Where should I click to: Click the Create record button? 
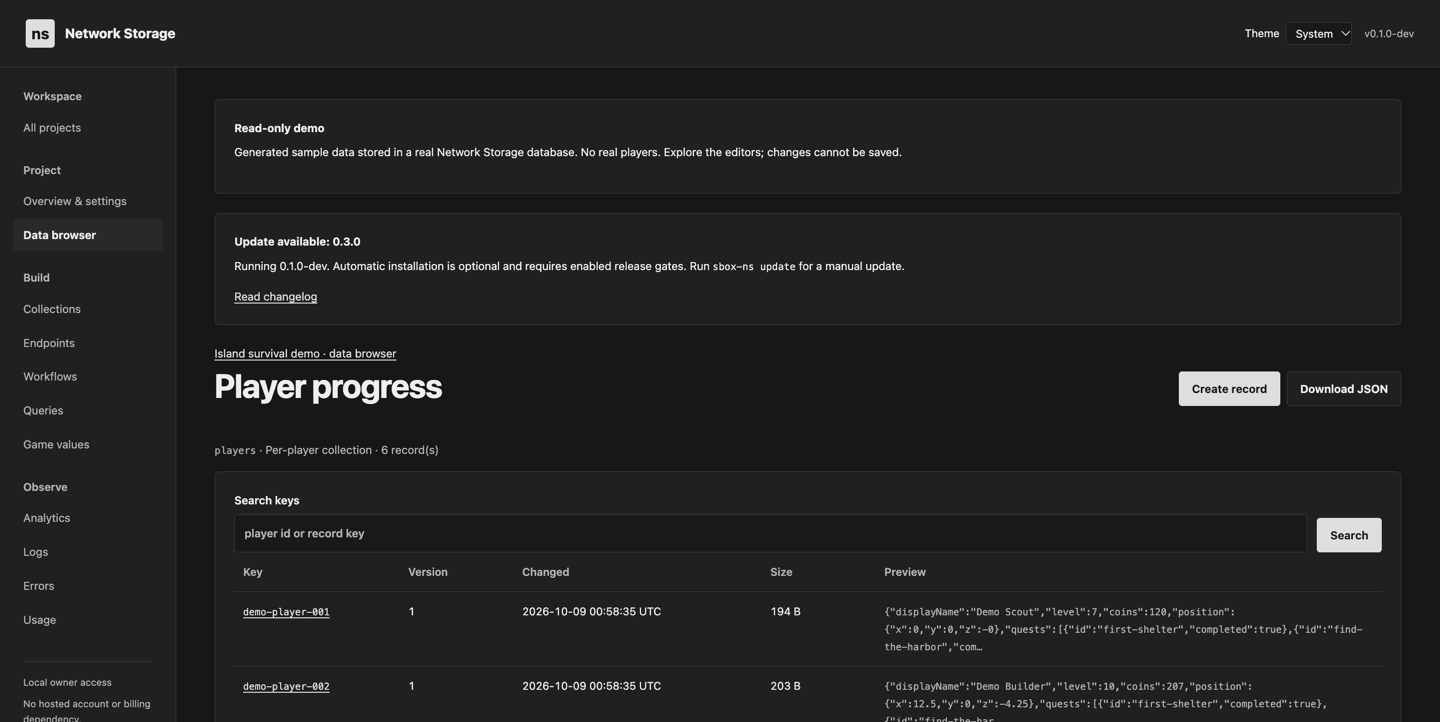pos(1229,389)
